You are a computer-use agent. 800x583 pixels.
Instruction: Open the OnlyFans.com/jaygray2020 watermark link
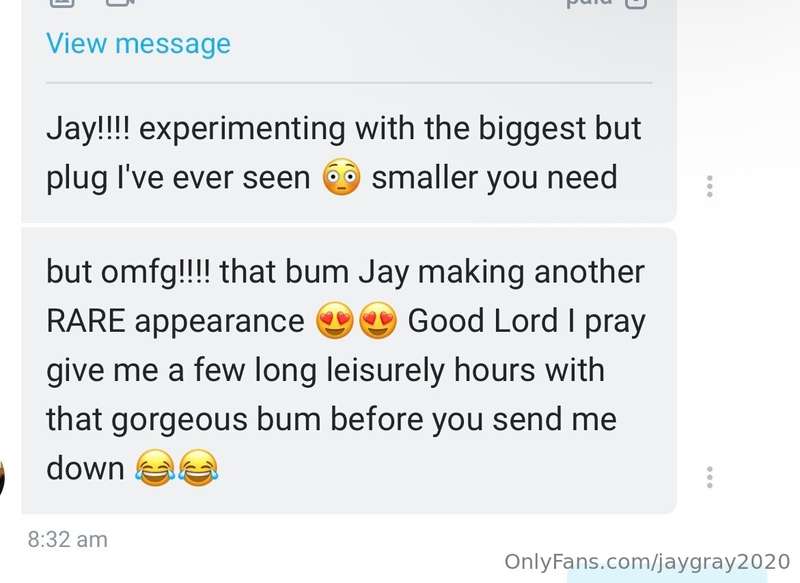pos(647,562)
